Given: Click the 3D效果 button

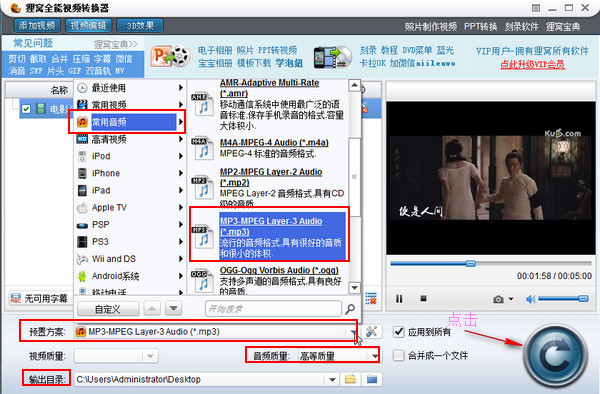Looking at the screenshot, I should (x=140, y=26).
